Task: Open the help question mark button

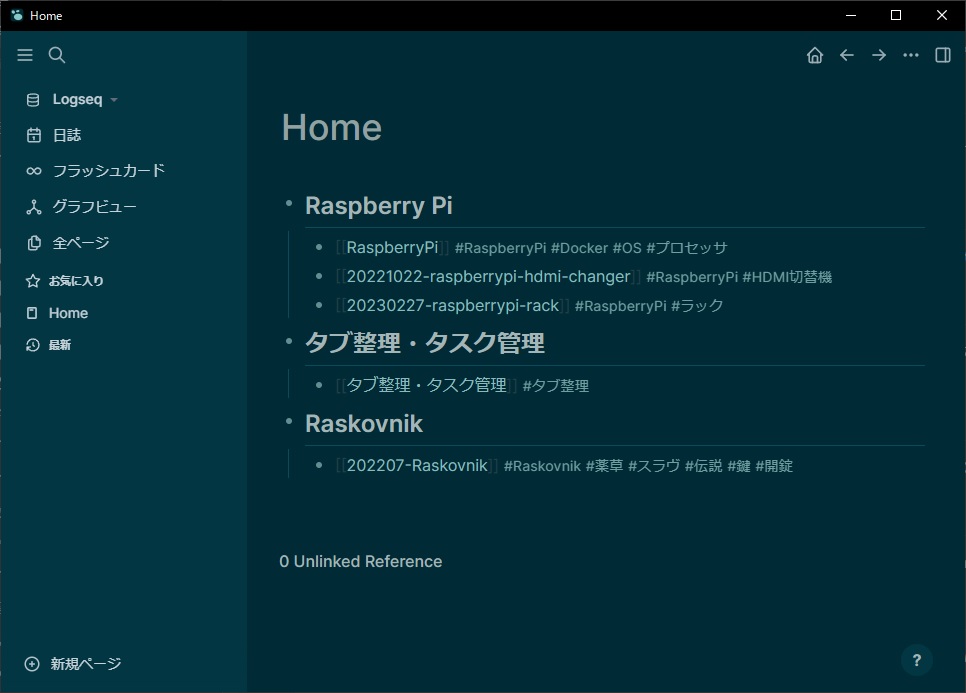Action: tap(917, 660)
